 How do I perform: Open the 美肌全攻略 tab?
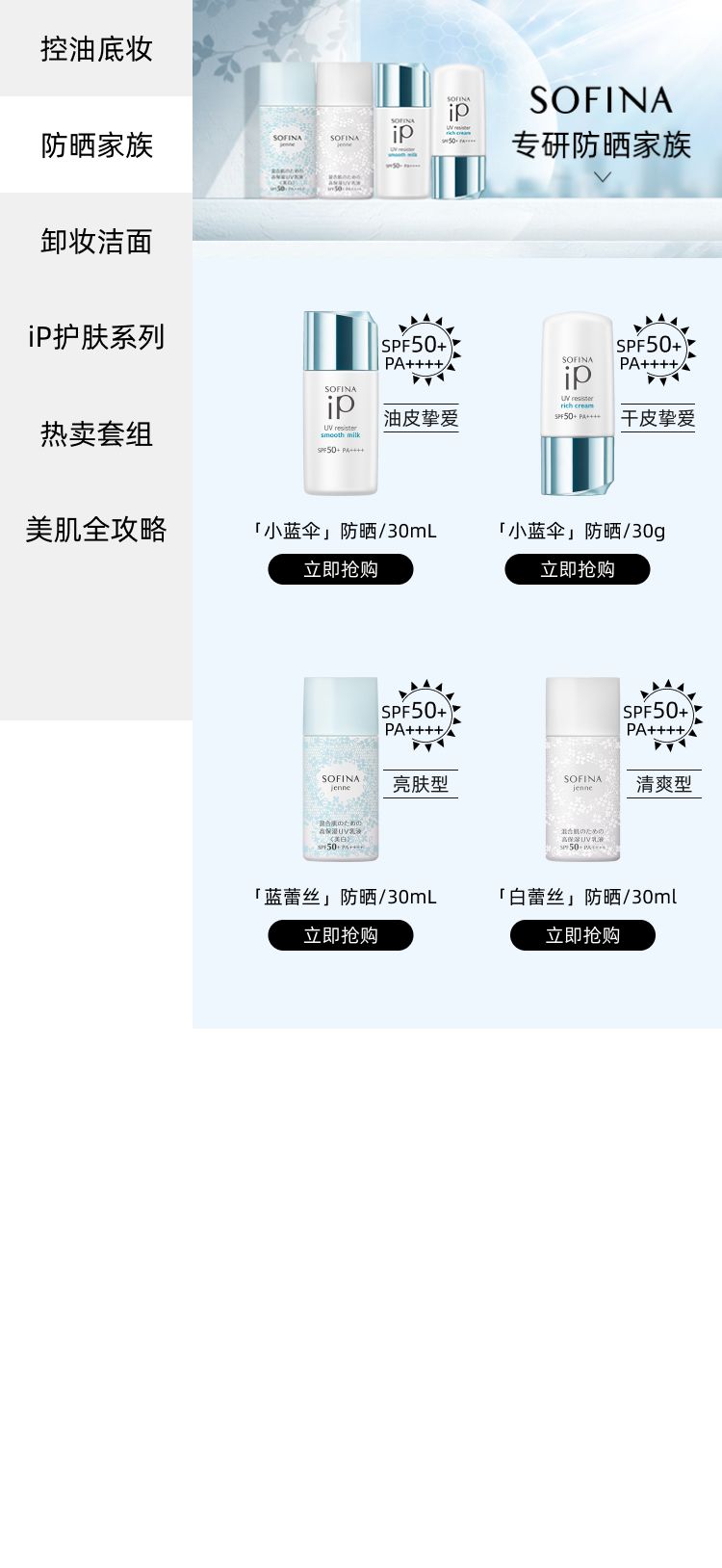(x=96, y=530)
